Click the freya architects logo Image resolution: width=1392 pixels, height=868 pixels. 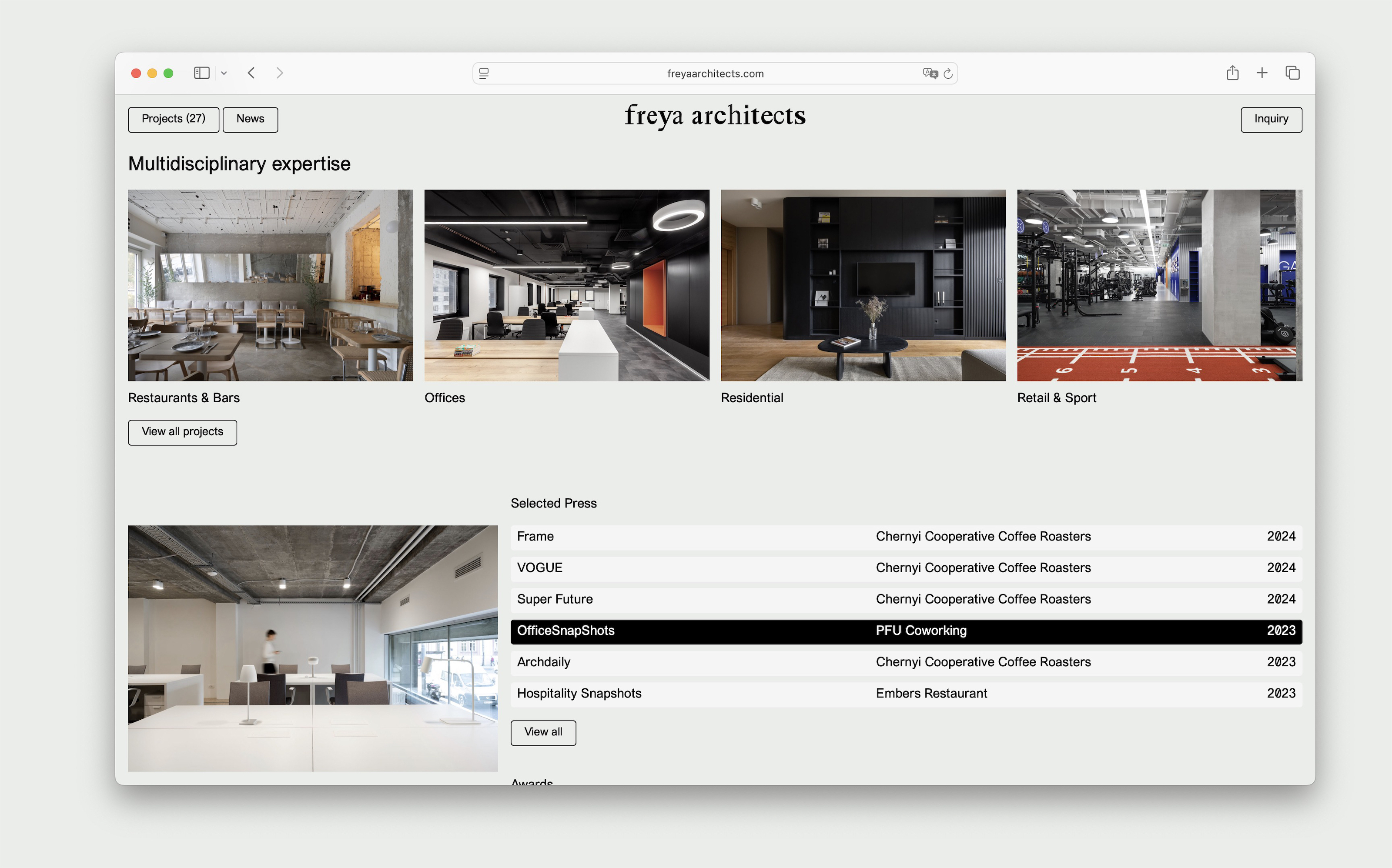coord(715,117)
